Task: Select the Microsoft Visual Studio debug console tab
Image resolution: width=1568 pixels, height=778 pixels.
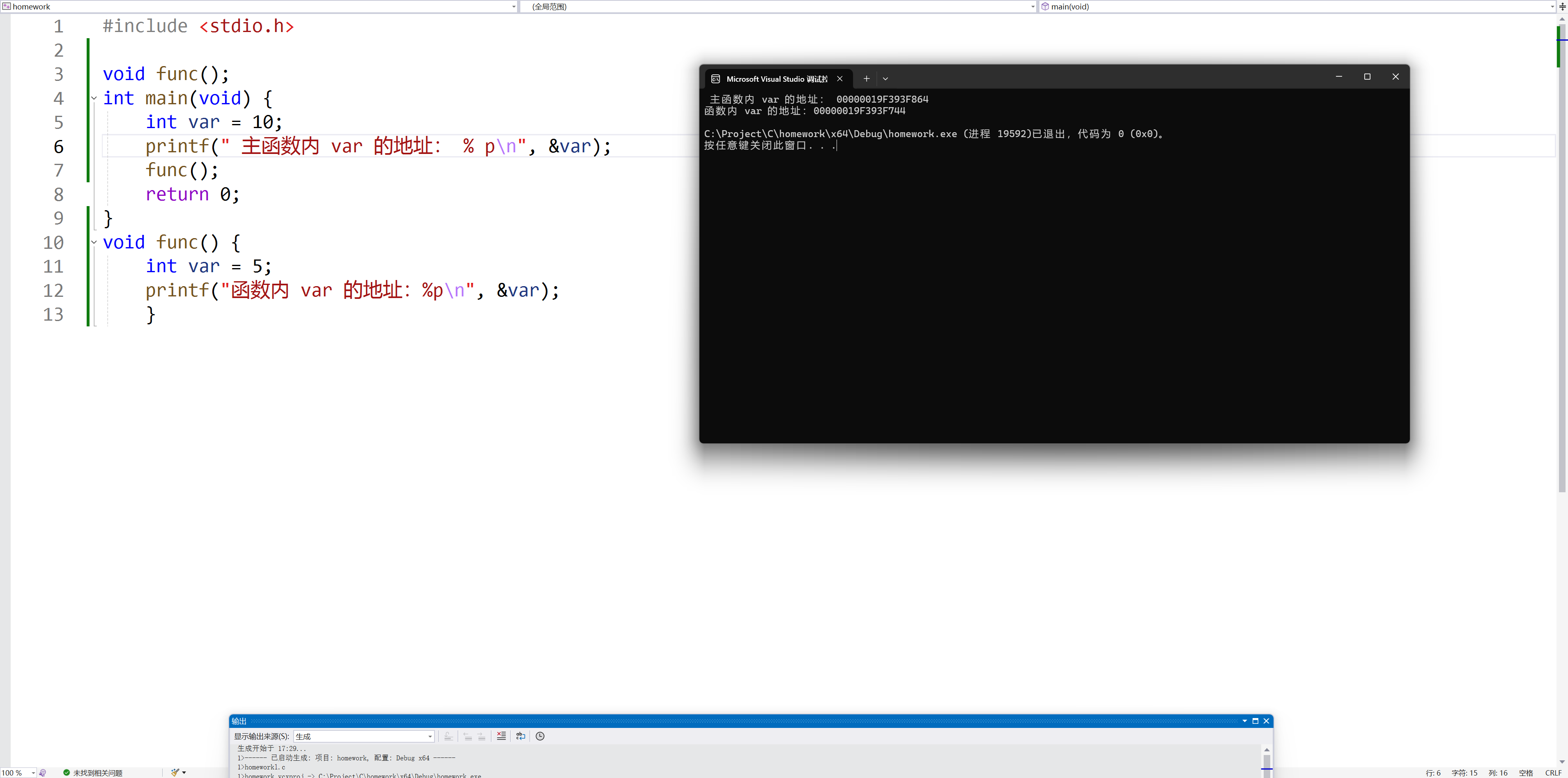Action: [776, 79]
